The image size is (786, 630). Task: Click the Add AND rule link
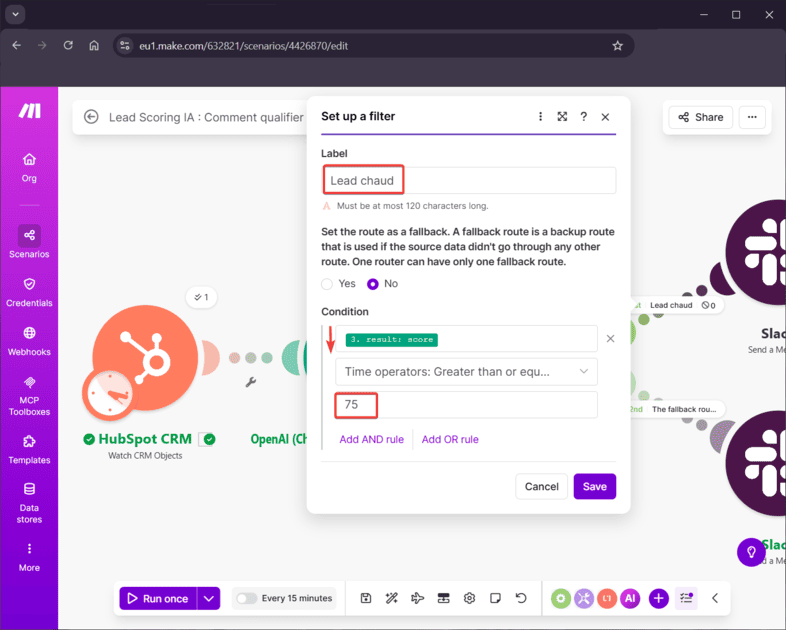pos(371,439)
